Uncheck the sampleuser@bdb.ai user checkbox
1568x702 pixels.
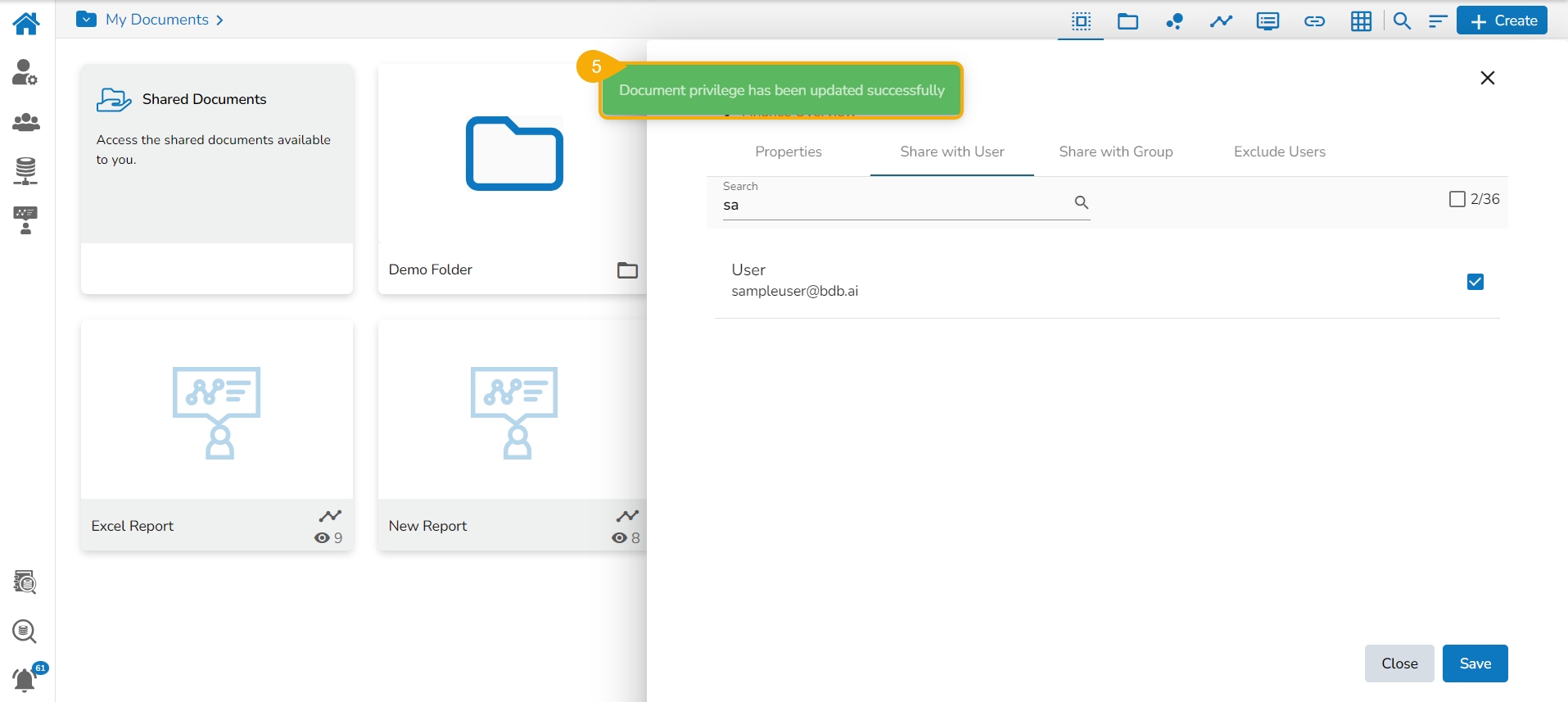pos(1475,282)
